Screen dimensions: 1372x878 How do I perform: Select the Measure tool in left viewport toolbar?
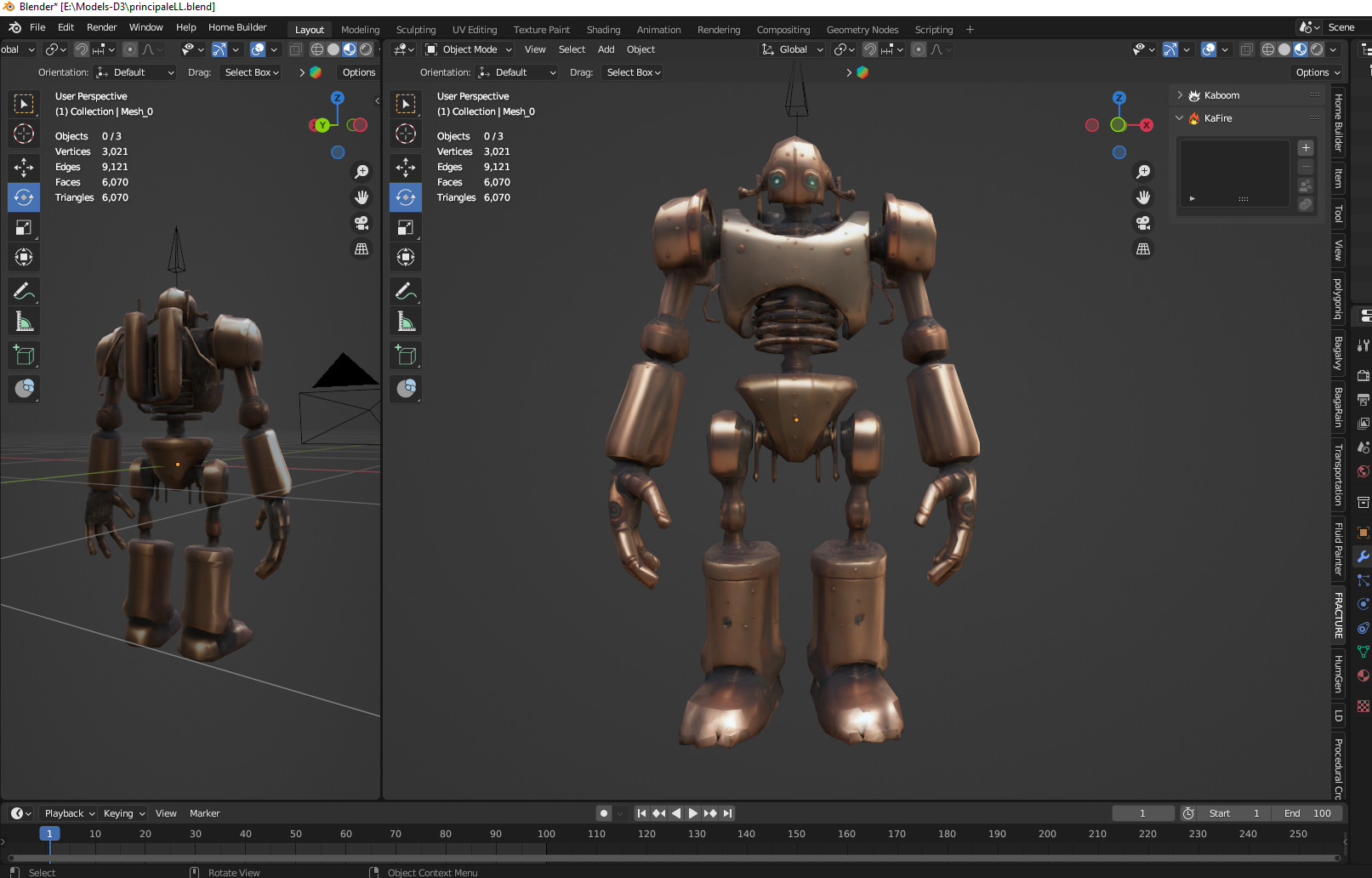[x=24, y=322]
